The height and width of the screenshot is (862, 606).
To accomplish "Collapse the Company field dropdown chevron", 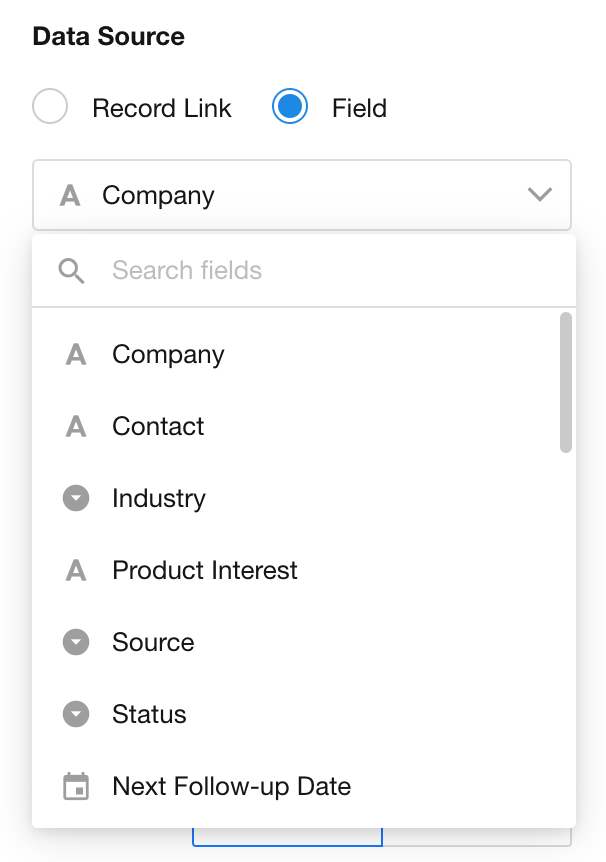I will click(540, 195).
